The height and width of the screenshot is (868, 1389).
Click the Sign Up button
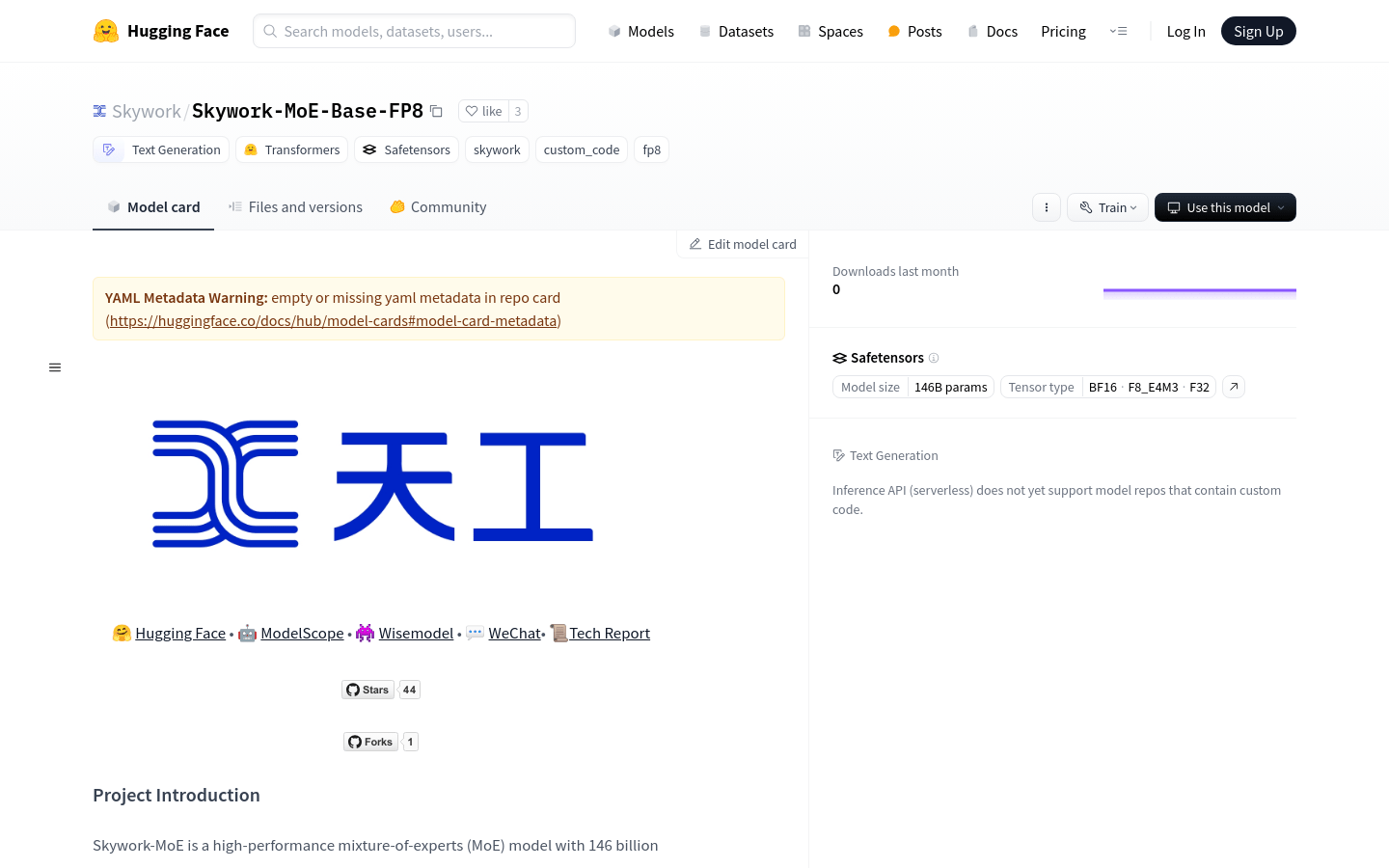(x=1259, y=31)
